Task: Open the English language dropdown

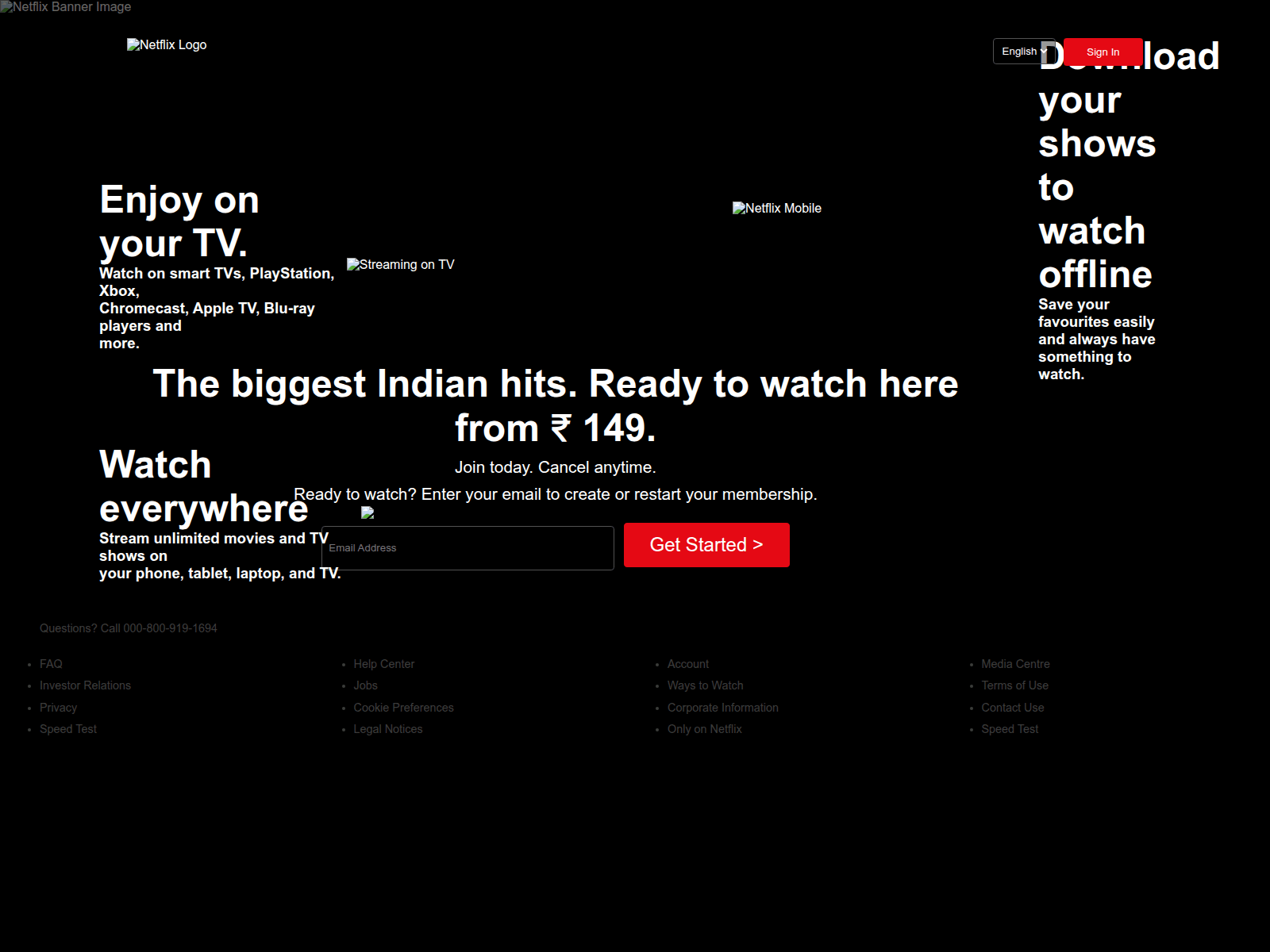Action: coord(1024,52)
